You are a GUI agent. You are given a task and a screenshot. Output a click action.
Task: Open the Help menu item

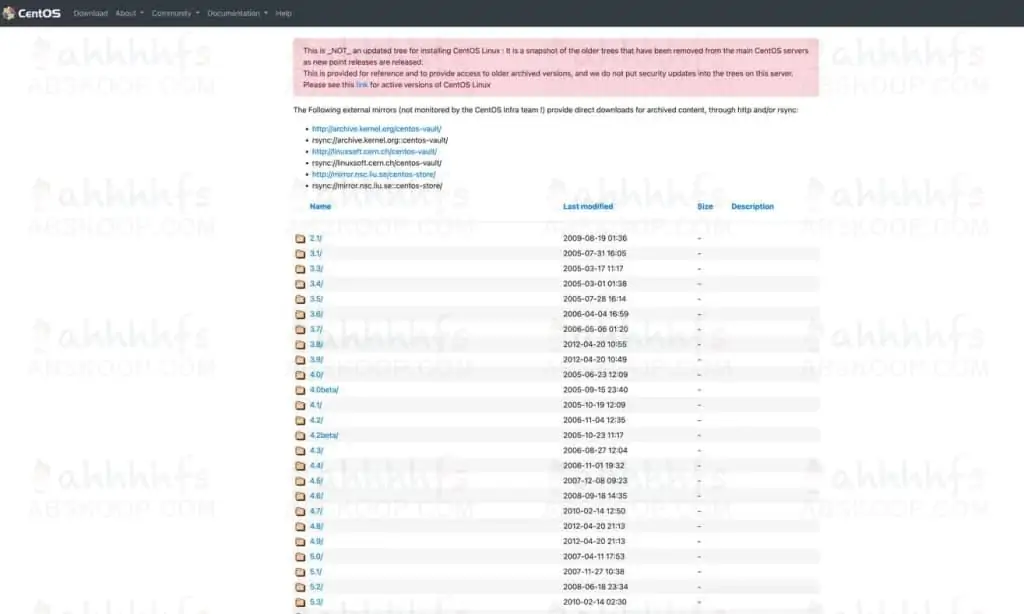(x=283, y=13)
